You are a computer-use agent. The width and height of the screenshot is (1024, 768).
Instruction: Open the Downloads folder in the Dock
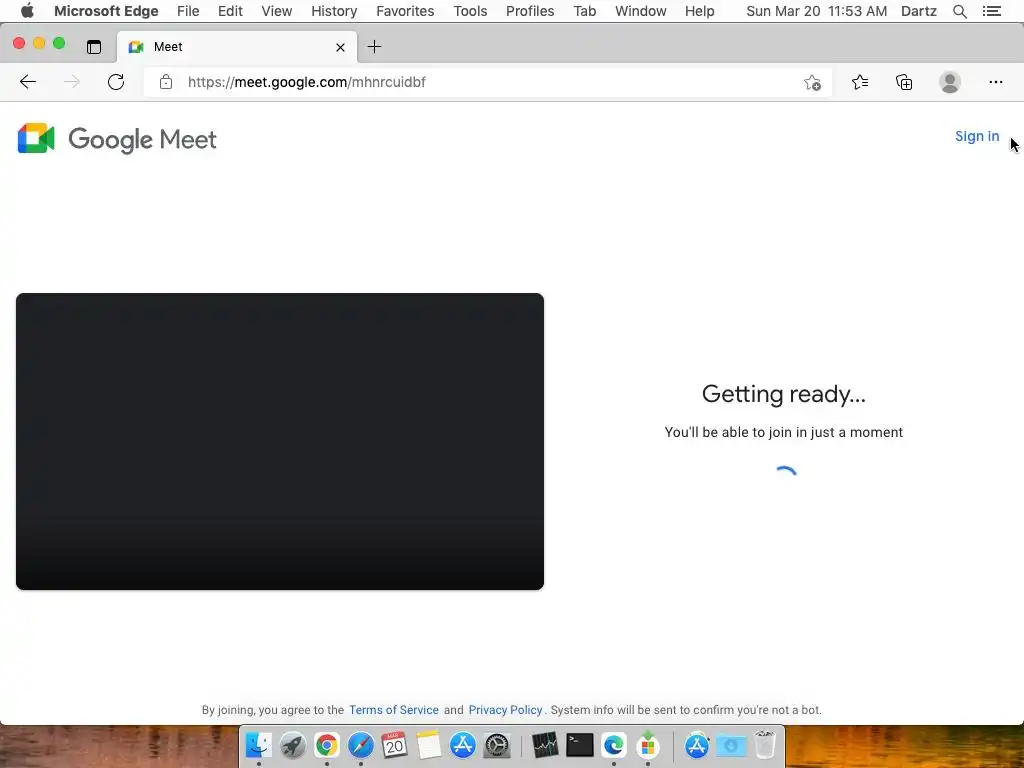click(731, 744)
